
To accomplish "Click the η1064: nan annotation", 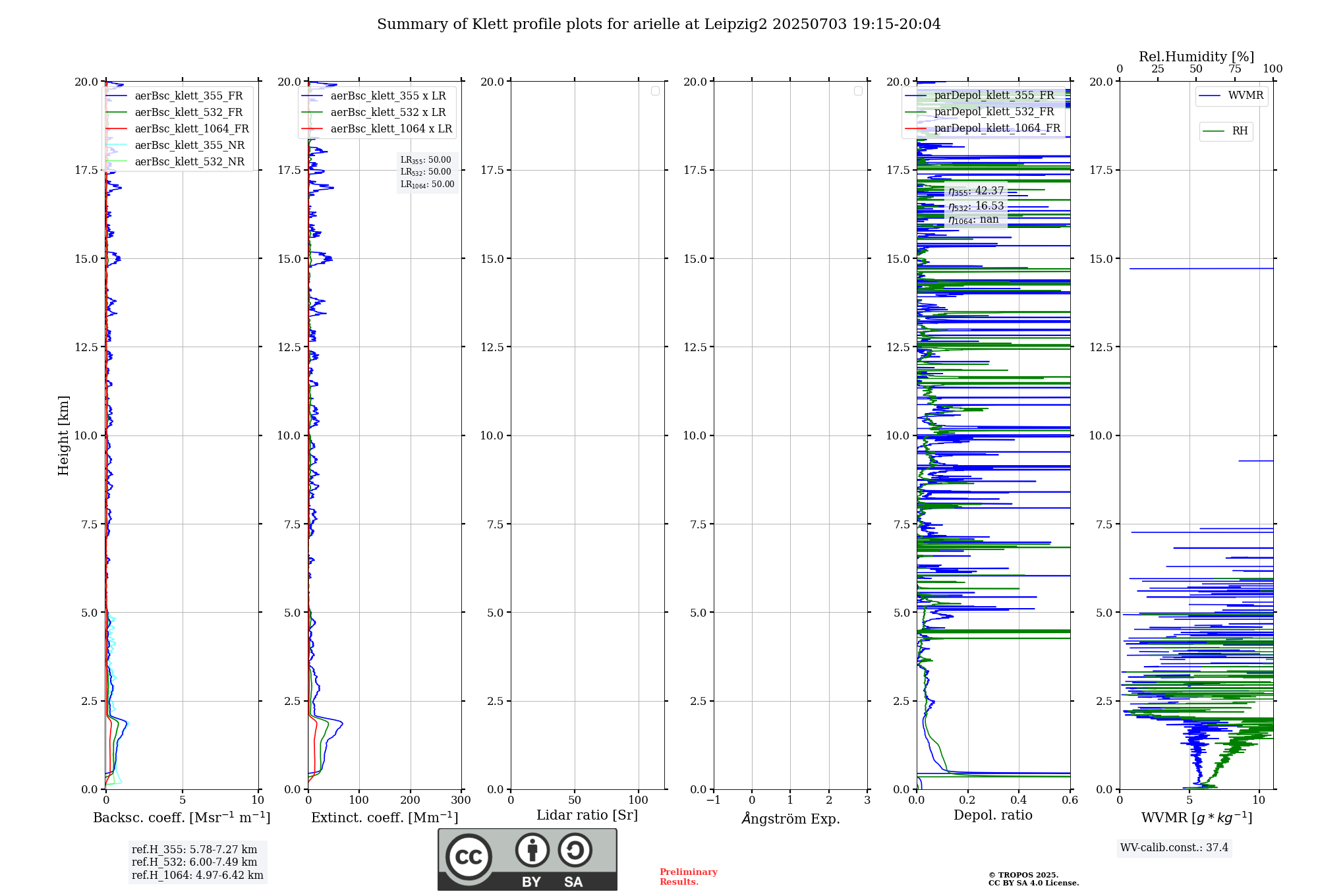I will pyautogui.click(x=973, y=220).
